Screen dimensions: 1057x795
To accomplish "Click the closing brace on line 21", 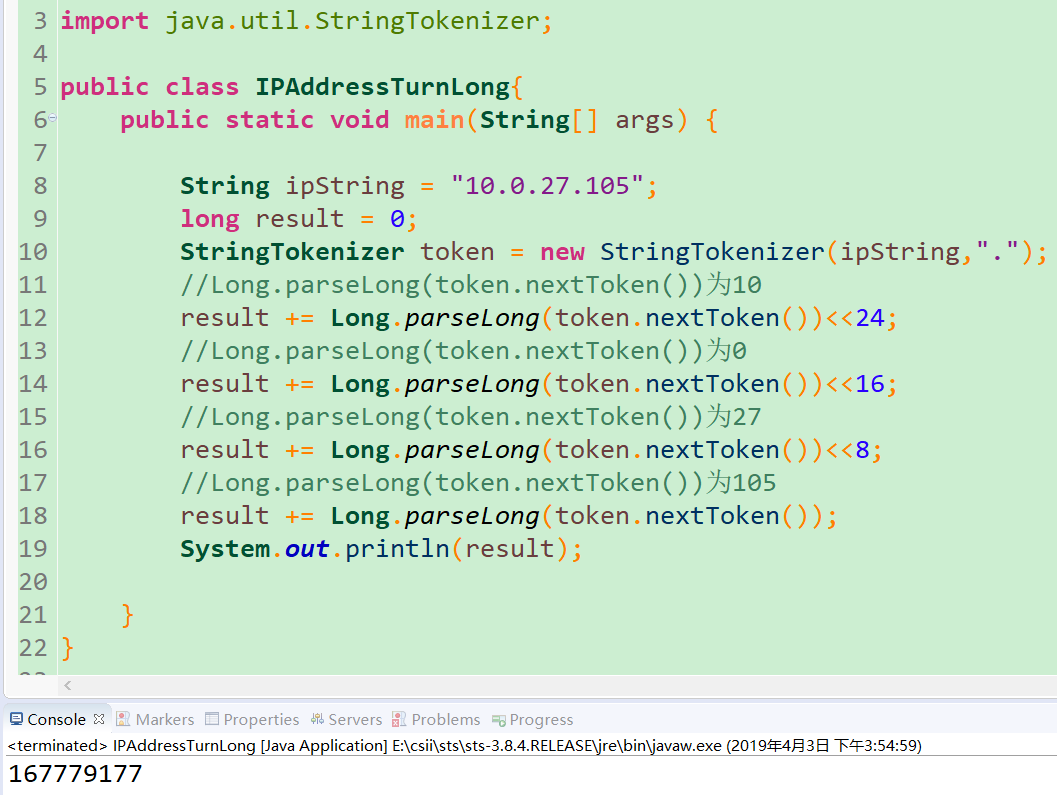I will (x=127, y=616).
